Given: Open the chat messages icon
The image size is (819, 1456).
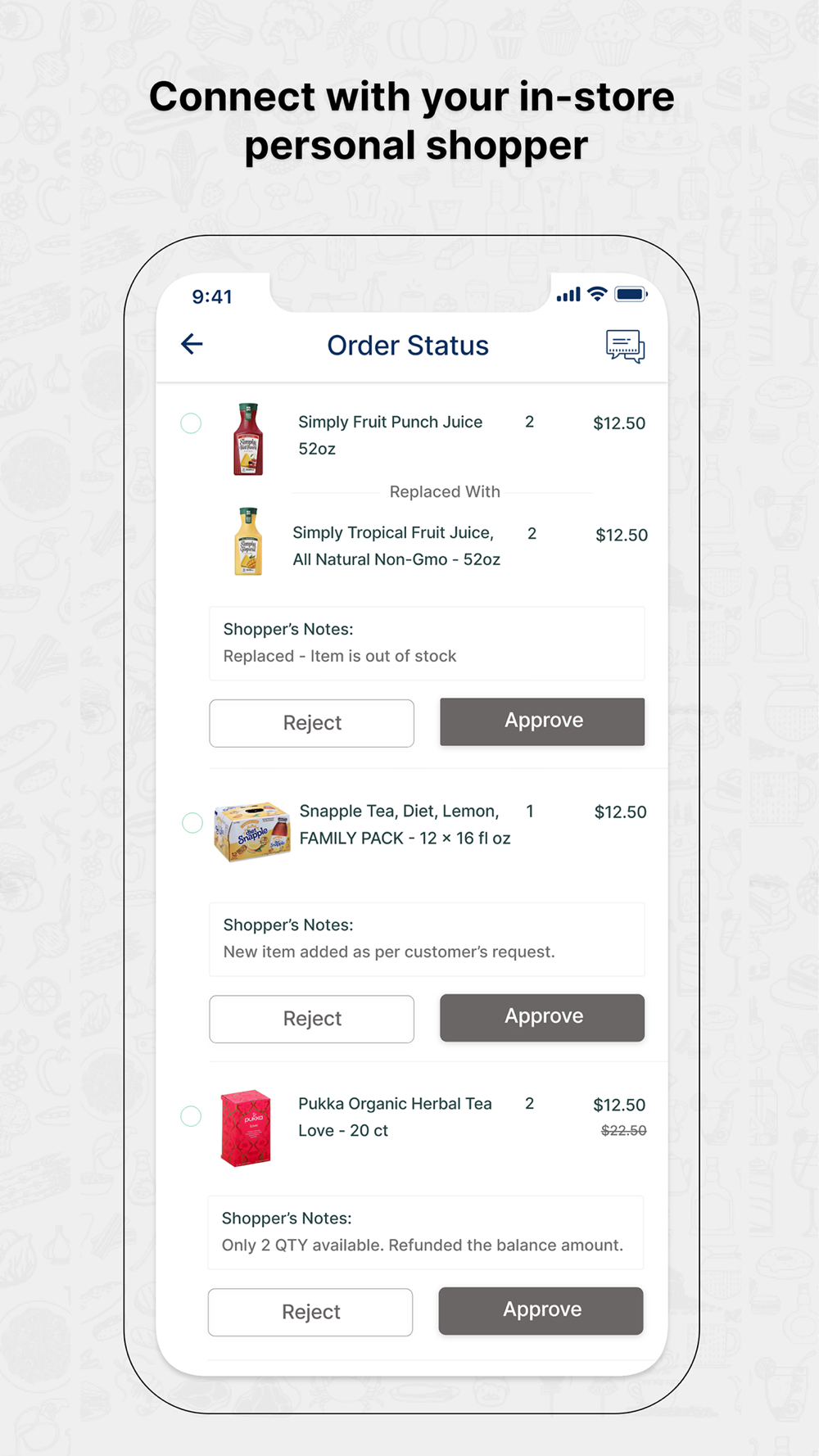Looking at the screenshot, I should click(x=625, y=346).
